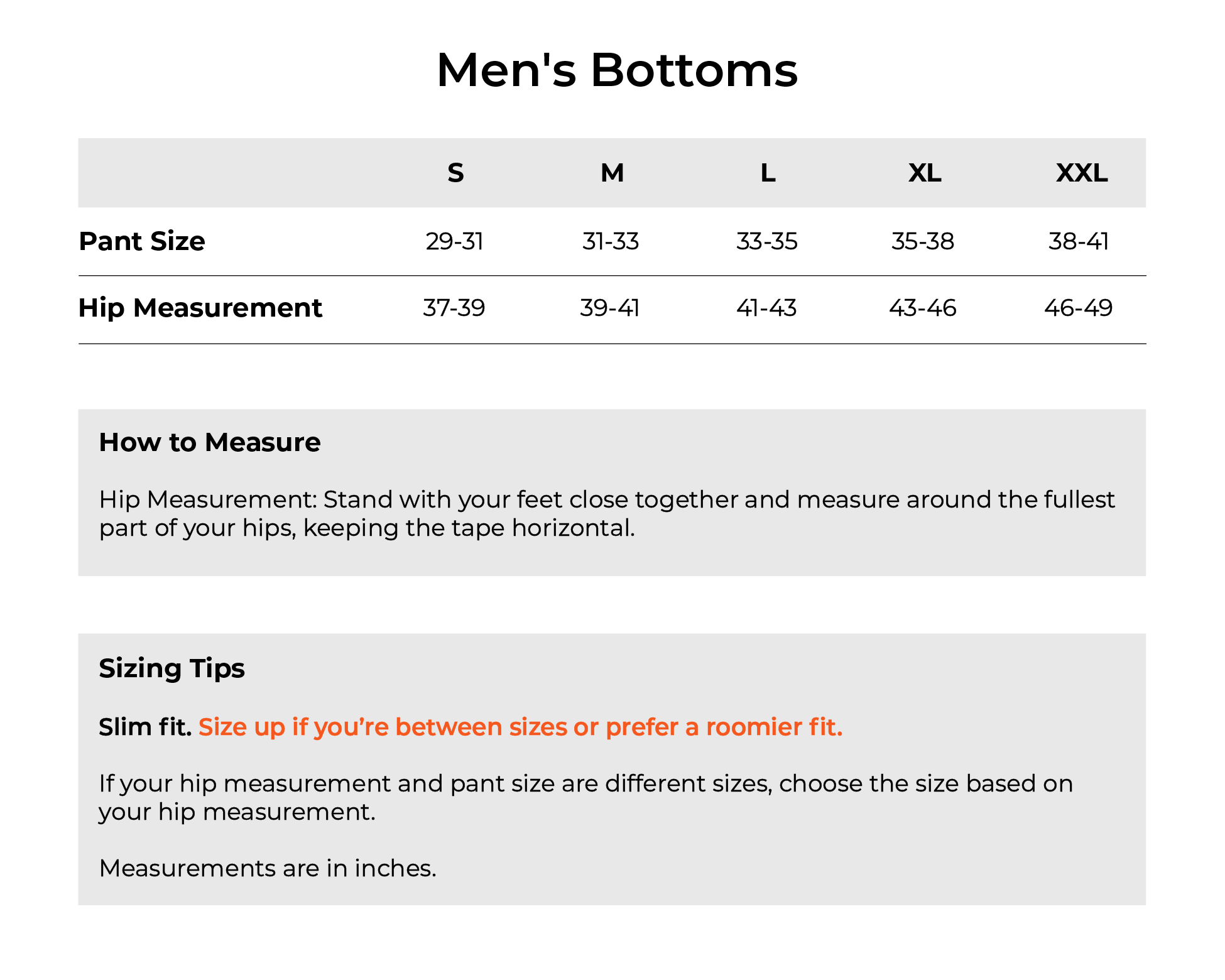
Task: Click the Men's Bottoms title
Action: click(x=617, y=70)
